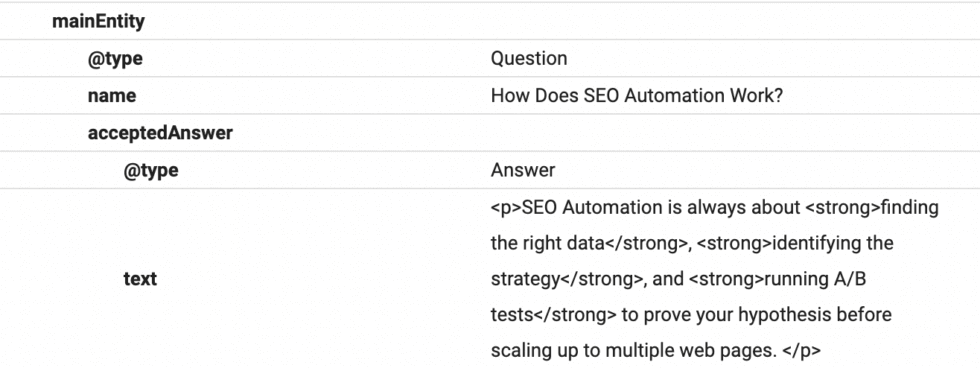The width and height of the screenshot is (980, 368).
Task: Select the Question type value
Action: pyautogui.click(x=529, y=59)
